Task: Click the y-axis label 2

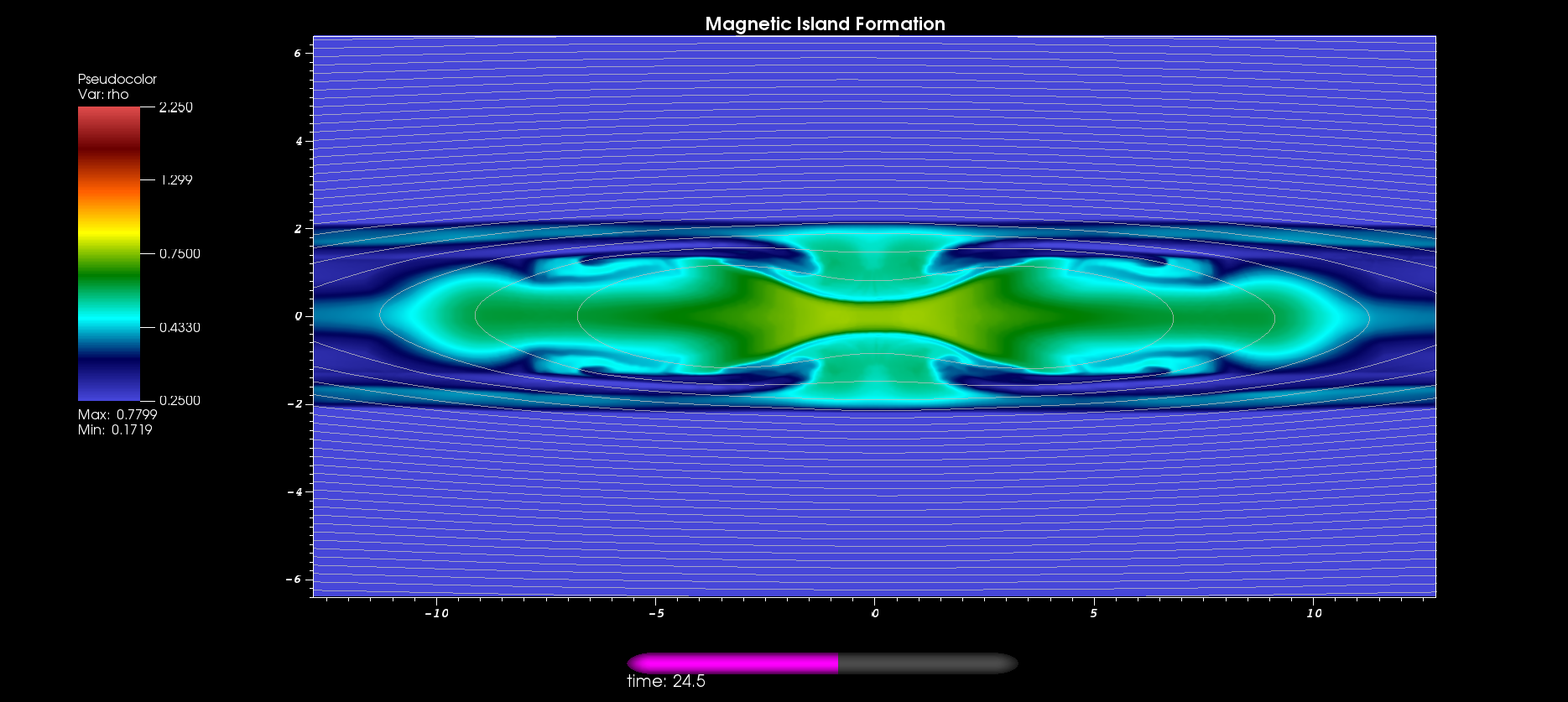Action: coord(298,228)
